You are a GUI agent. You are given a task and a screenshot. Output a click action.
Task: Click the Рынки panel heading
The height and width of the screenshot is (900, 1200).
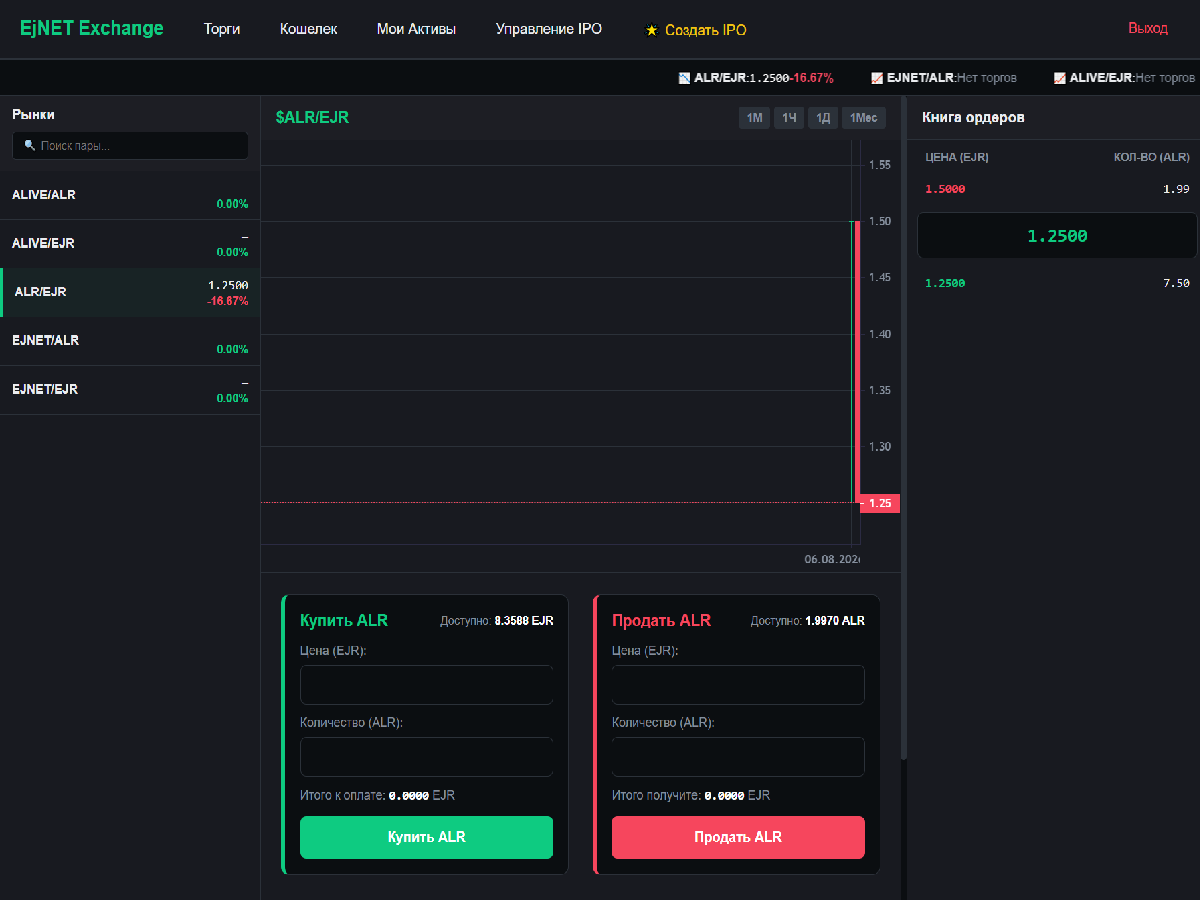(33, 115)
